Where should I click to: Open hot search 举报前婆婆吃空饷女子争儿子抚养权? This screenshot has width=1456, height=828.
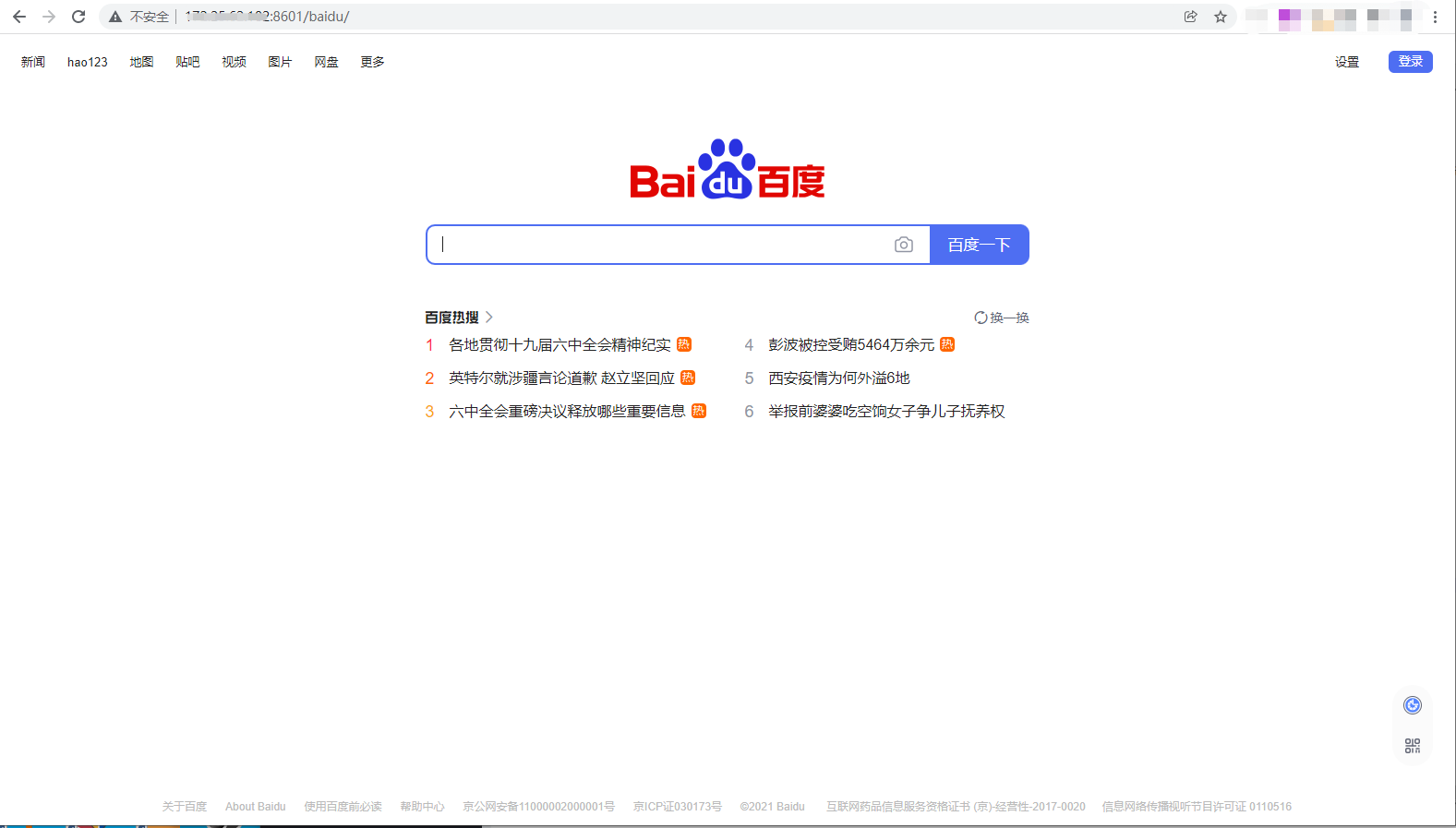886,411
